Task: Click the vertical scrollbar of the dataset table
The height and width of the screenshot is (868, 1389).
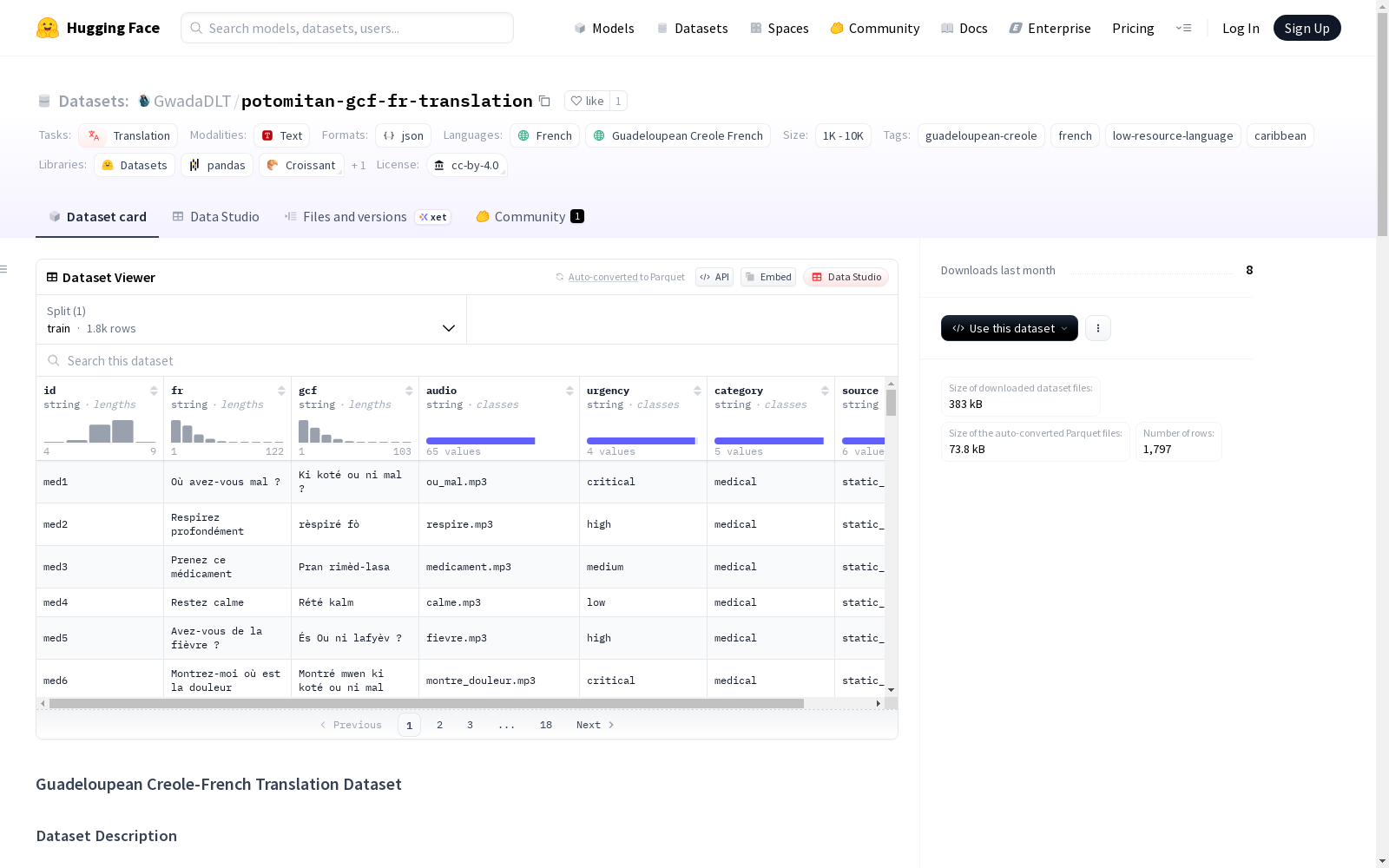Action: [891, 403]
